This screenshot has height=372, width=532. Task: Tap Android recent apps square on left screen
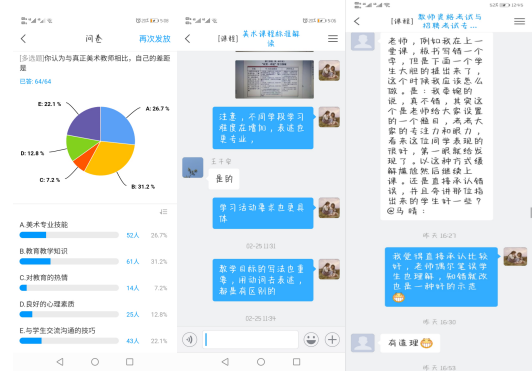130,362
